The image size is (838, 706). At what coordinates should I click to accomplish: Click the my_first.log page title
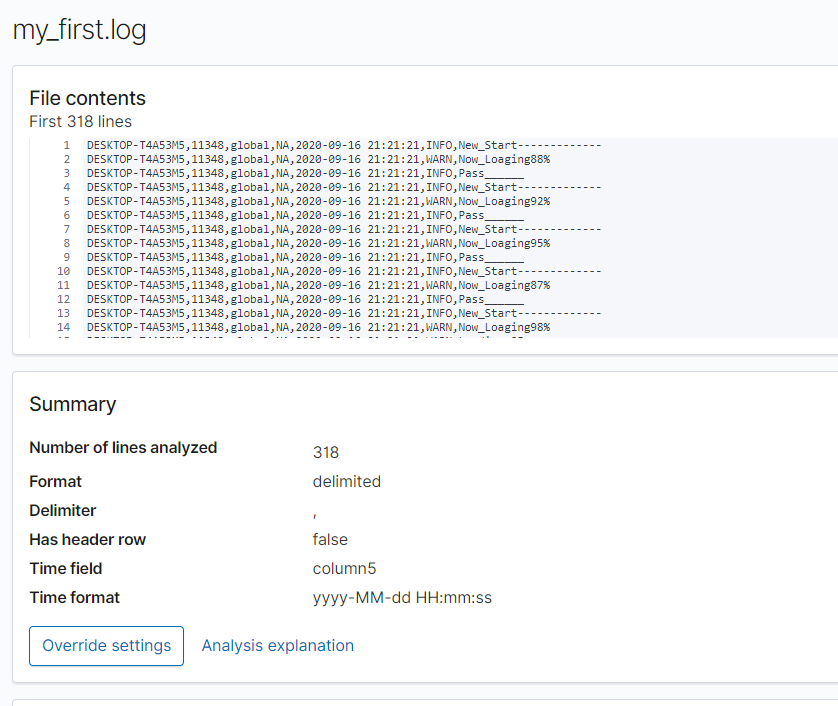tap(80, 30)
